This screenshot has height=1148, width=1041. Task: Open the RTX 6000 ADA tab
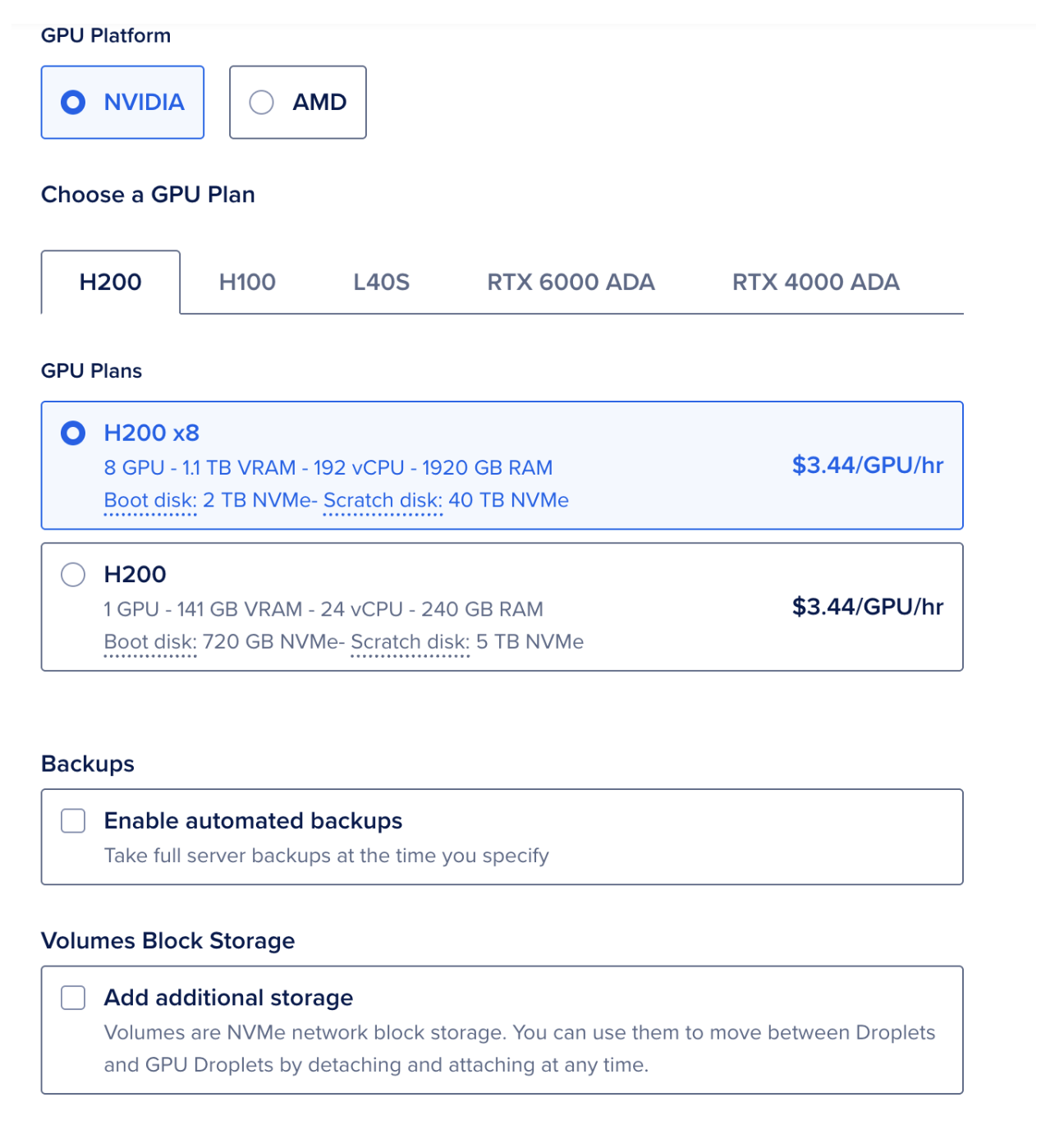[571, 282]
